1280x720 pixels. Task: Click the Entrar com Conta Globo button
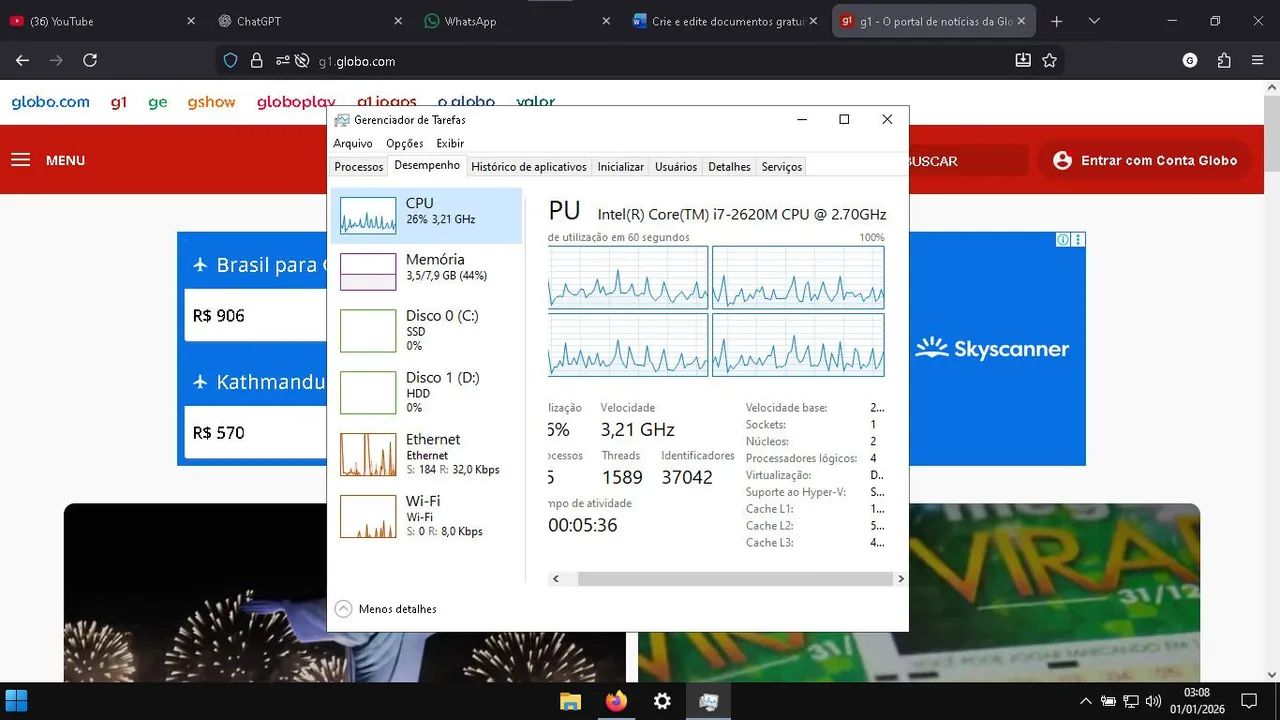1144,160
